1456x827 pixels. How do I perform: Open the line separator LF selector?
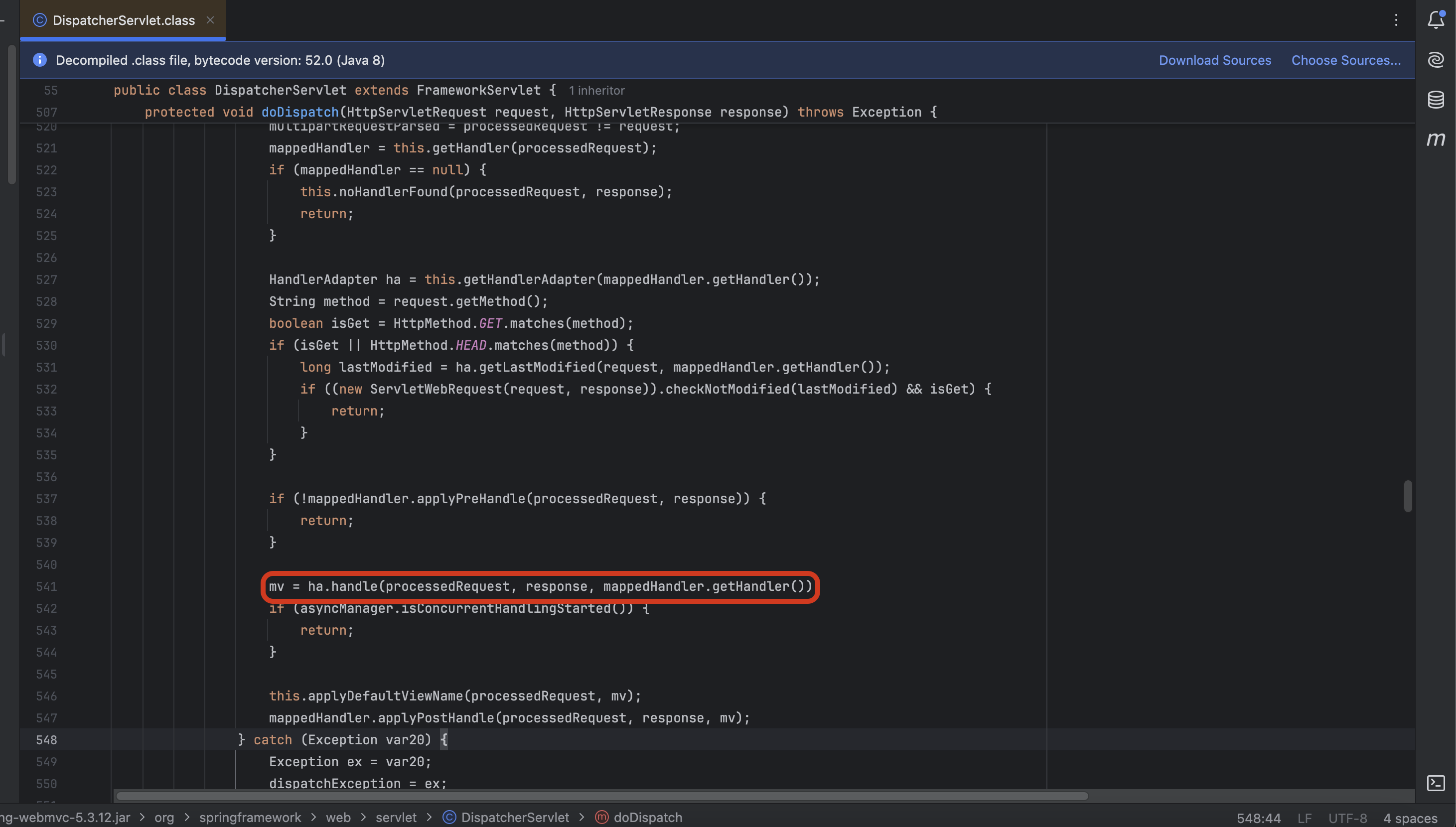pos(1305,819)
